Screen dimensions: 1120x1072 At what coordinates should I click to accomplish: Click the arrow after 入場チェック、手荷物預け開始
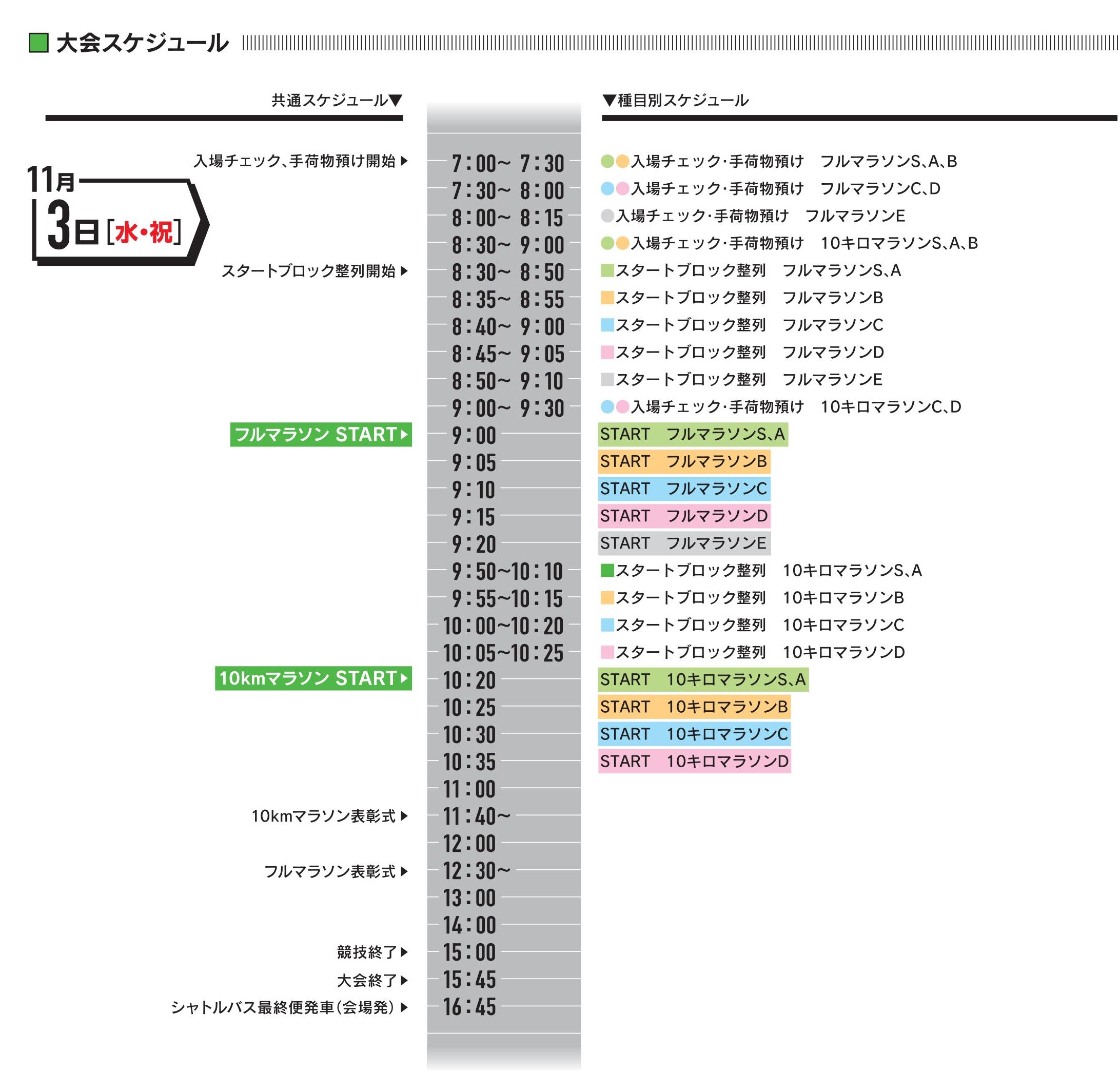[404, 161]
